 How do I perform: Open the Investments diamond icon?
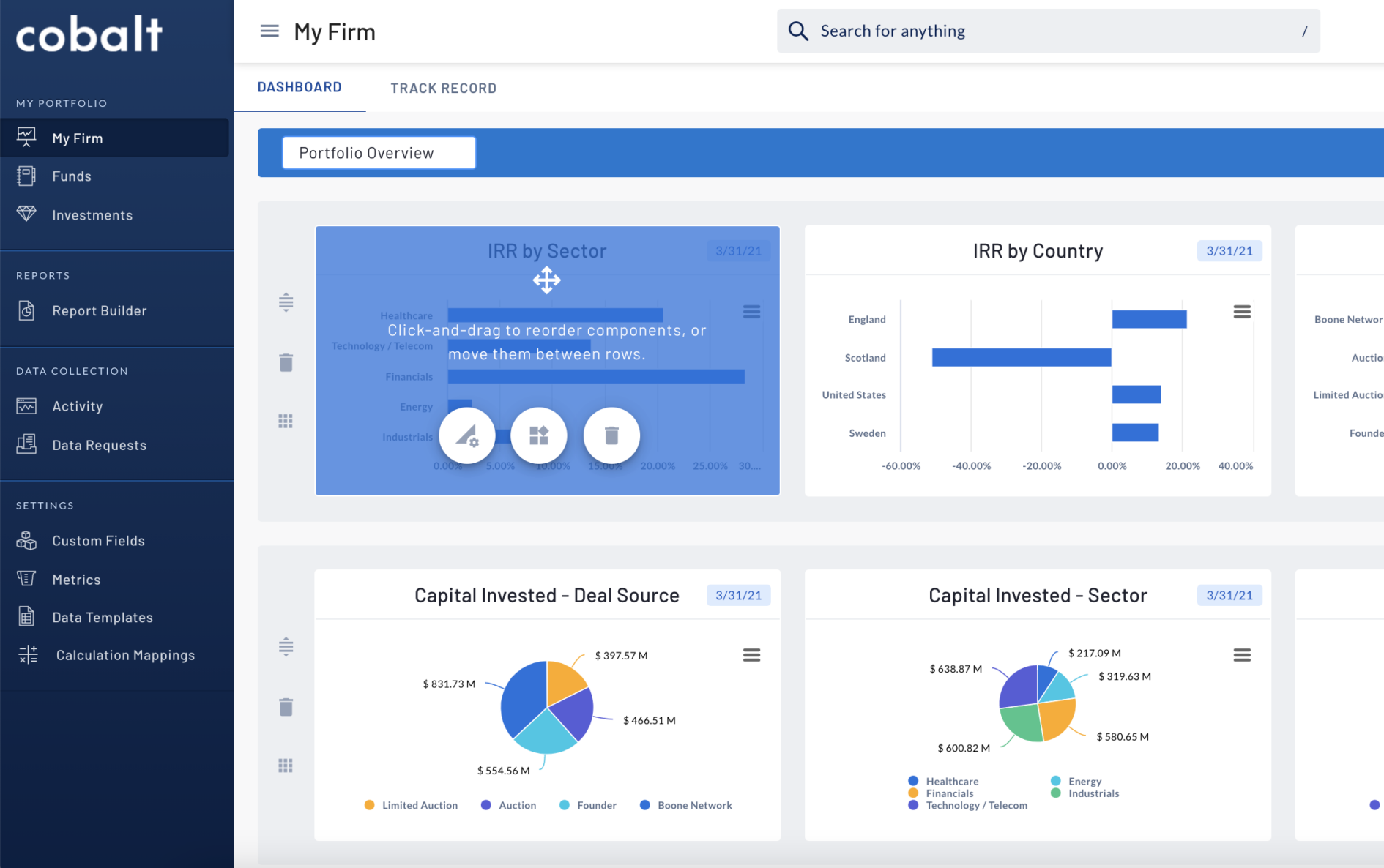(x=26, y=214)
